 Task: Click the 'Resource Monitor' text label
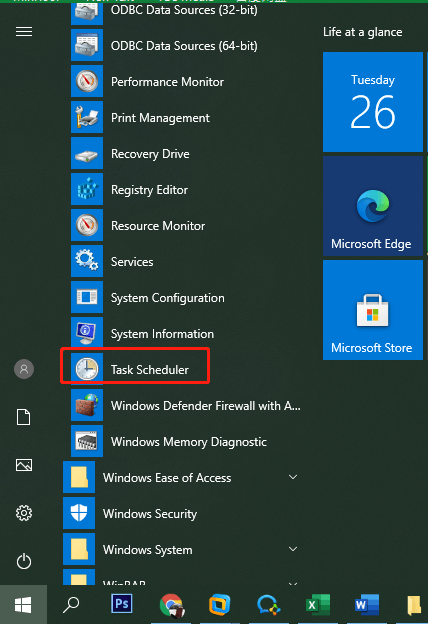click(158, 226)
